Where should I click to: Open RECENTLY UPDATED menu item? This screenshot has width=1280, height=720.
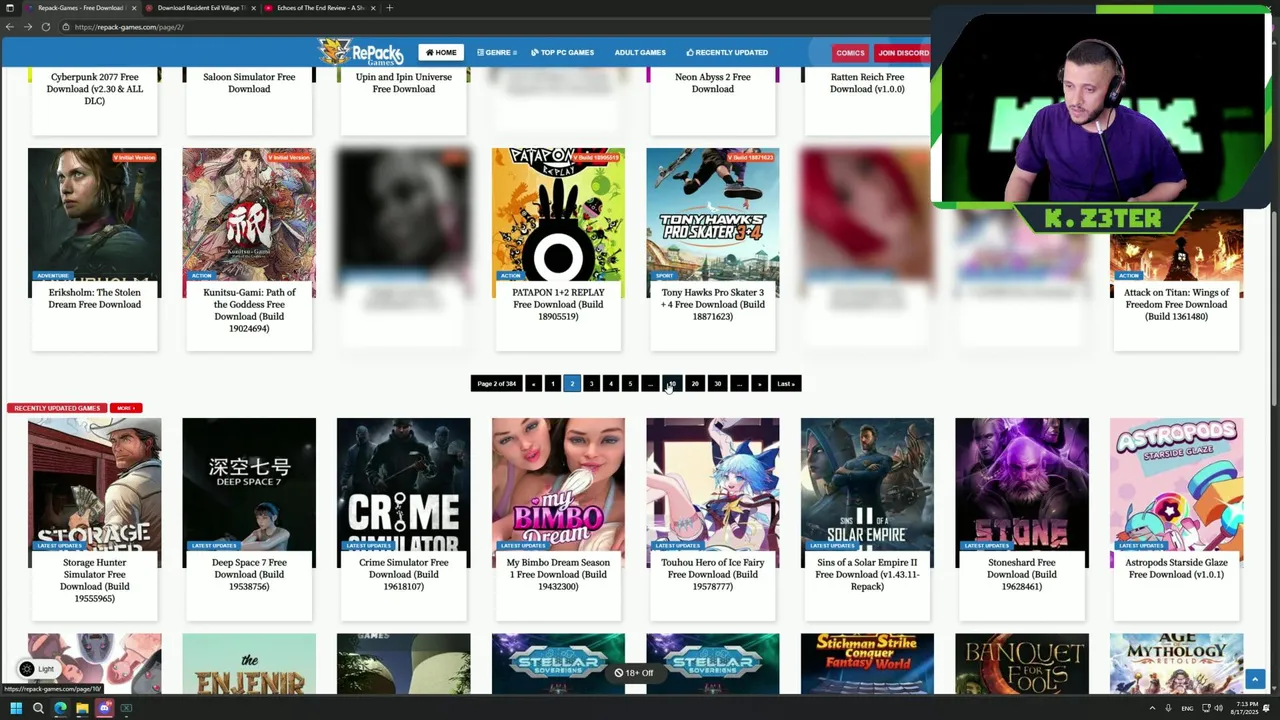coord(727,52)
